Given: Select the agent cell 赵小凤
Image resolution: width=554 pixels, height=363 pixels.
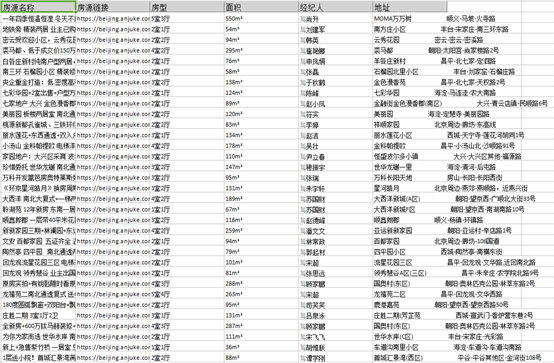Looking at the screenshot, I should click(x=336, y=103).
